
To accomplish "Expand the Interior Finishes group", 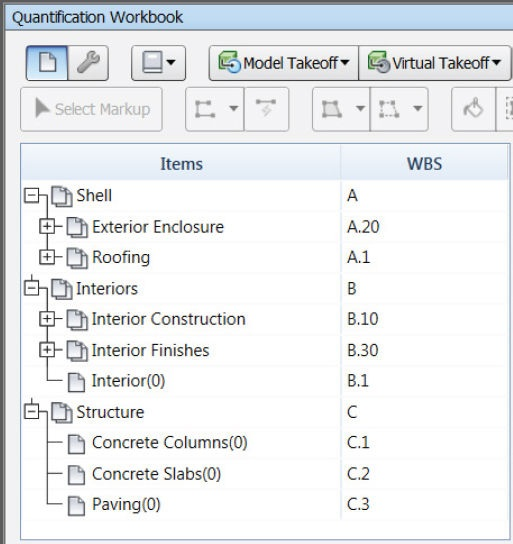I will 47,350.
